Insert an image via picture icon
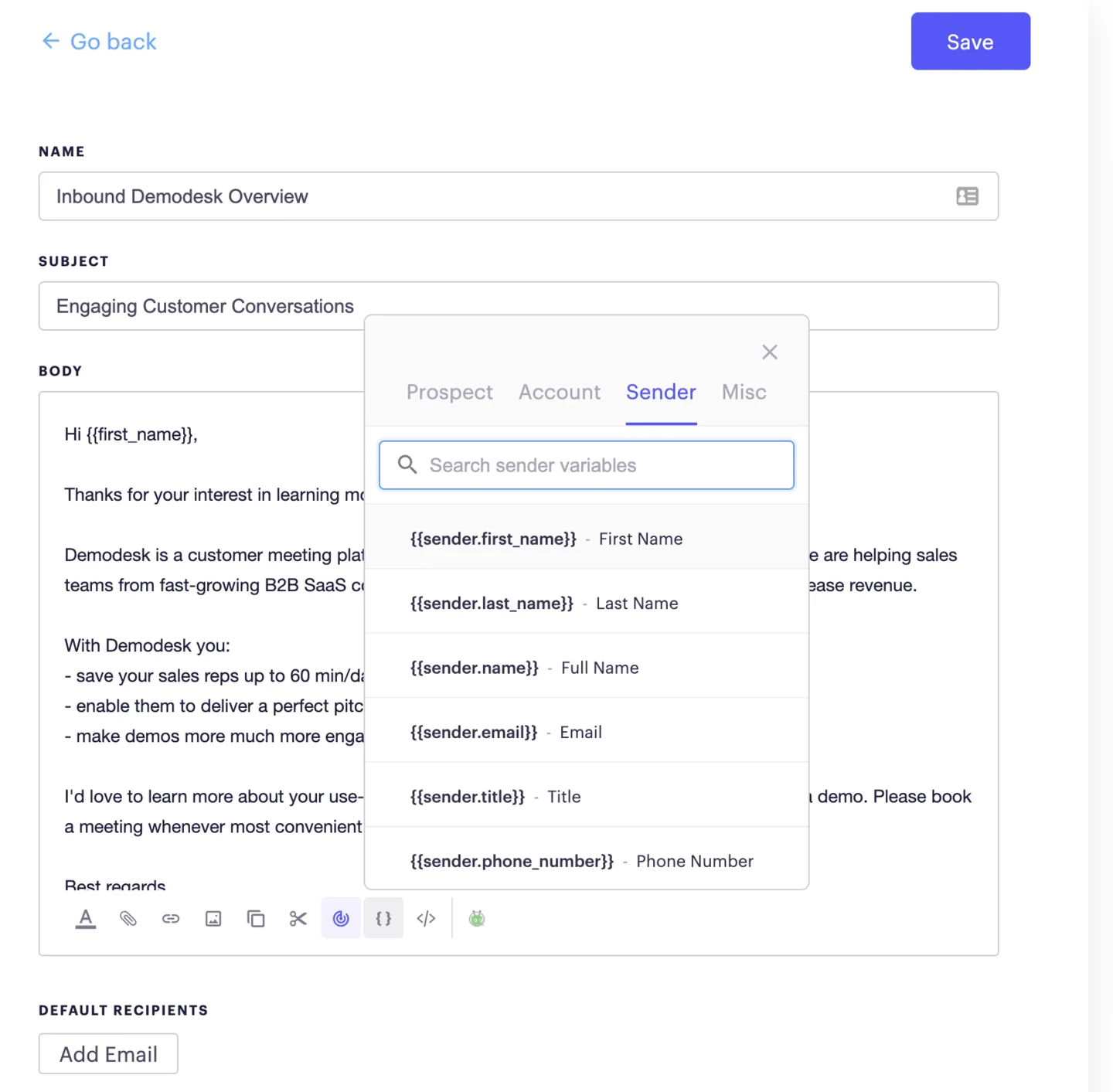Viewport: 1113px width, 1092px height. pyautogui.click(x=213, y=918)
